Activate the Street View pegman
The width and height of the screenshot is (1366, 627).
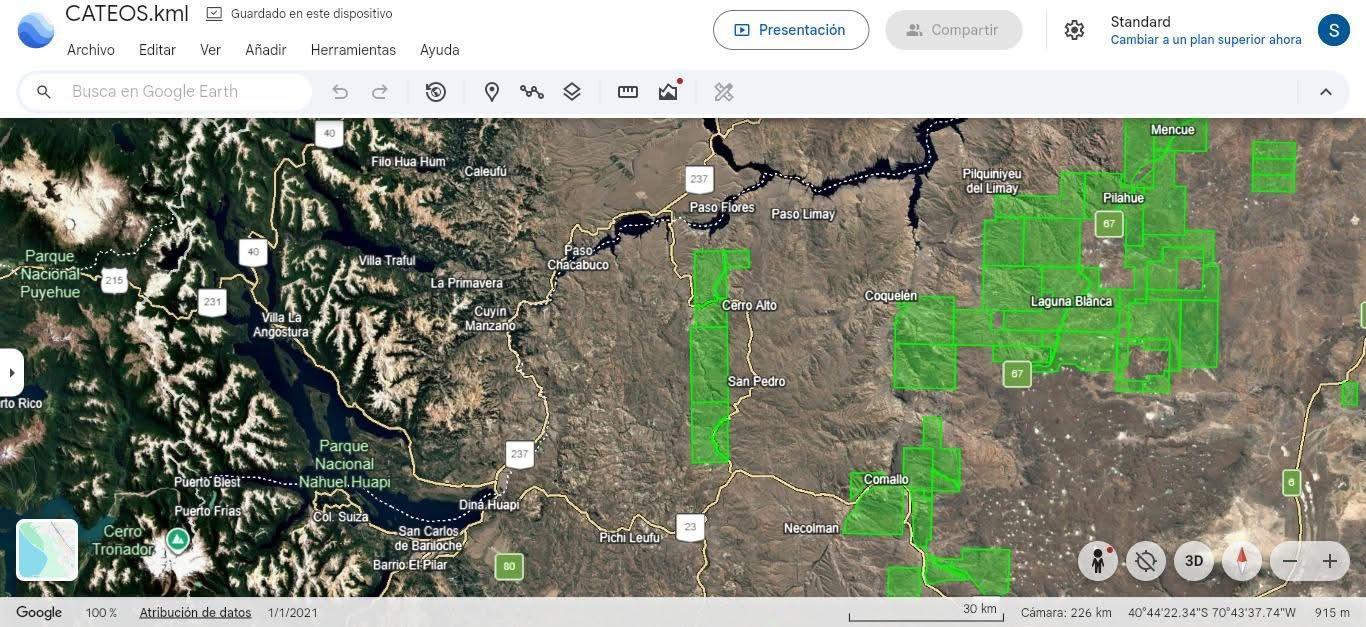[x=1098, y=561]
